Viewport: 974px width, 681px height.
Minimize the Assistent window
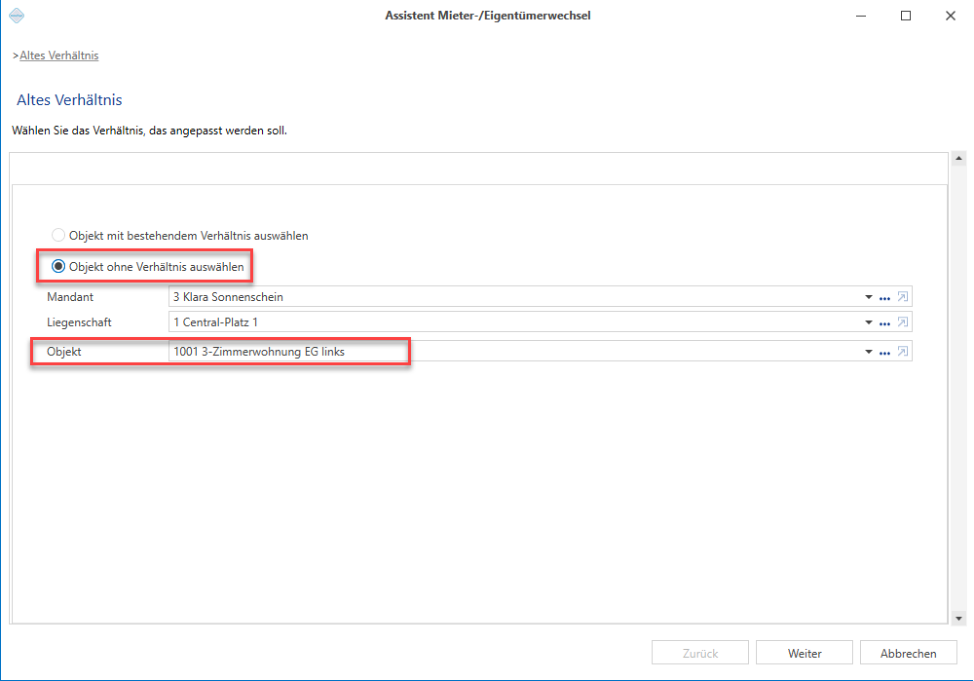(861, 16)
